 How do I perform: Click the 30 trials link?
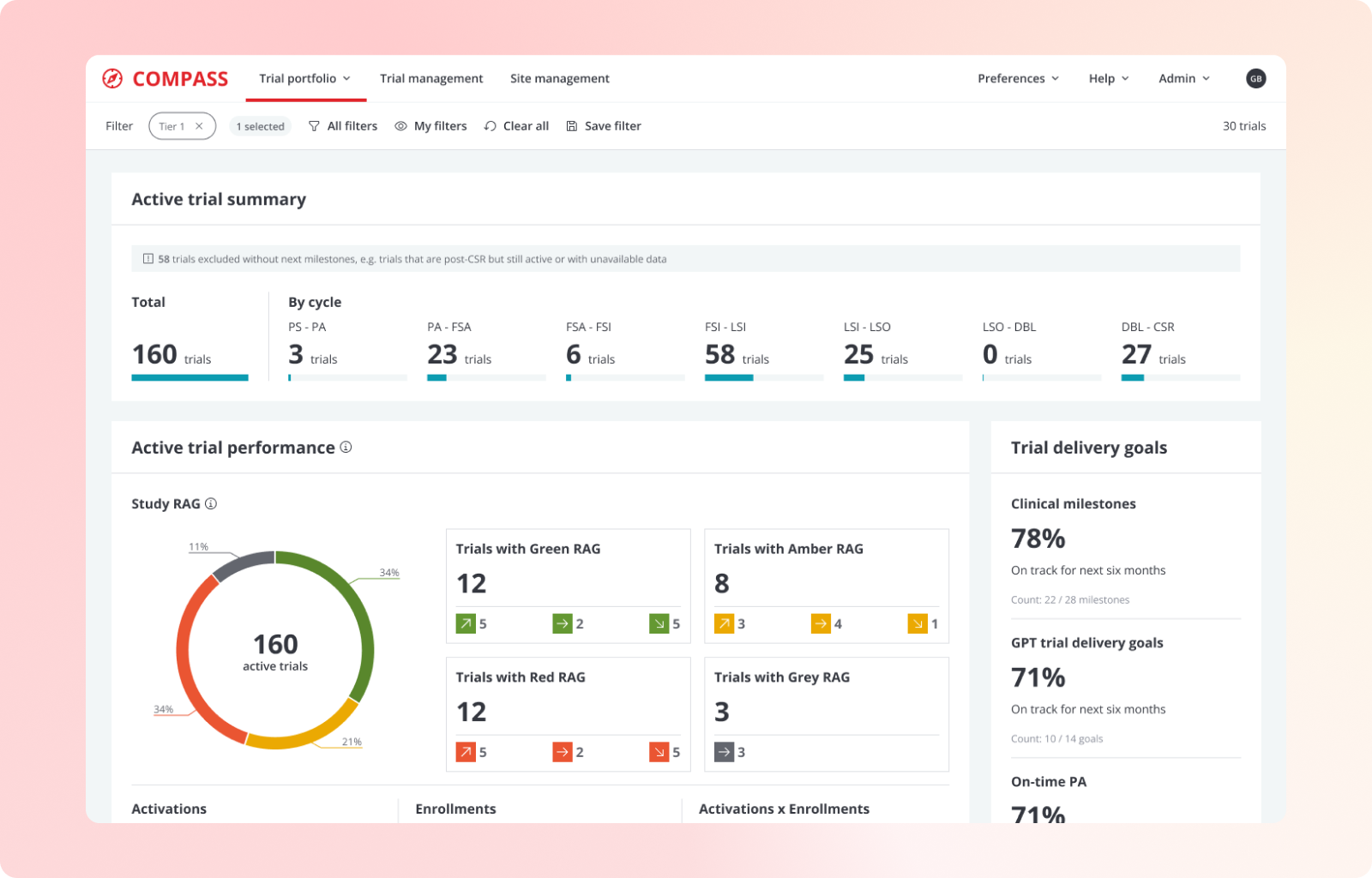coord(1243,125)
